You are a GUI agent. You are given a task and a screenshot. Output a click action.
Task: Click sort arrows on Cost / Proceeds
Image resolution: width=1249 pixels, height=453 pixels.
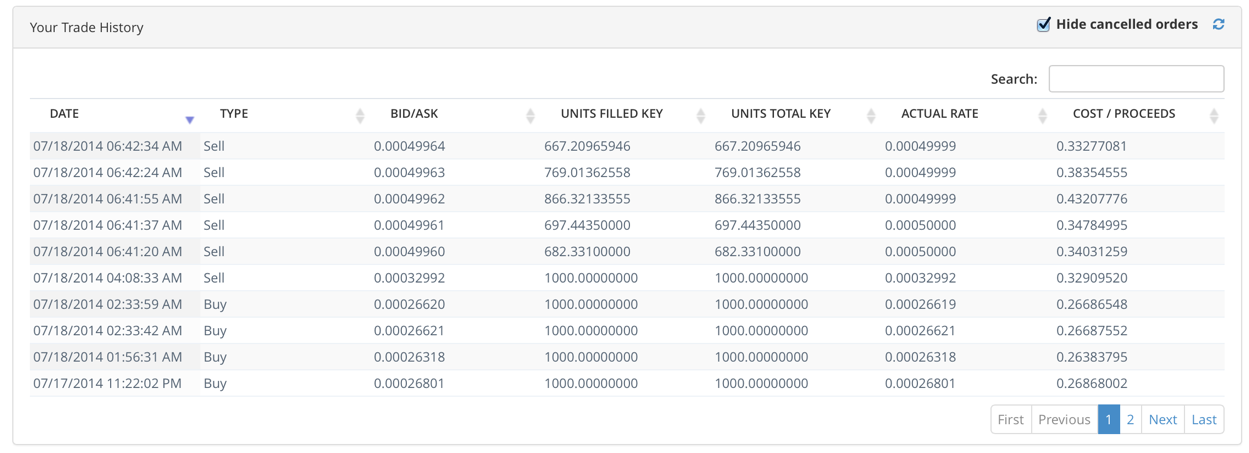(x=1214, y=116)
